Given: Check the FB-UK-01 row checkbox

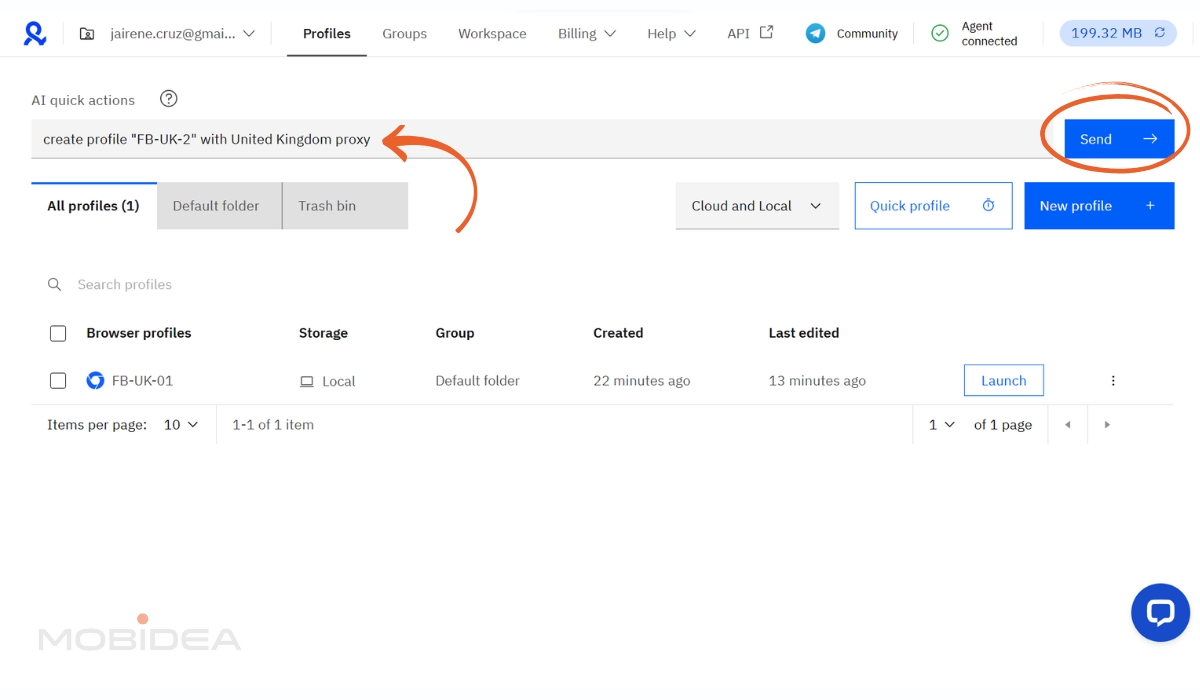Looking at the screenshot, I should tap(57, 380).
